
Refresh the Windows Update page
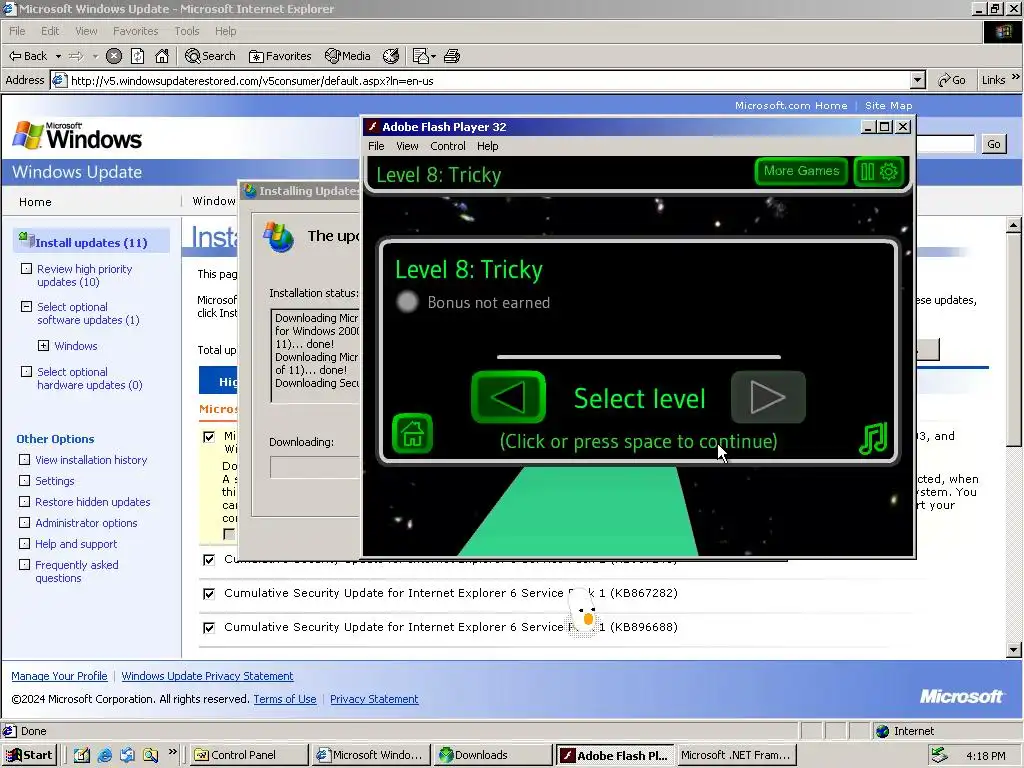[138, 56]
